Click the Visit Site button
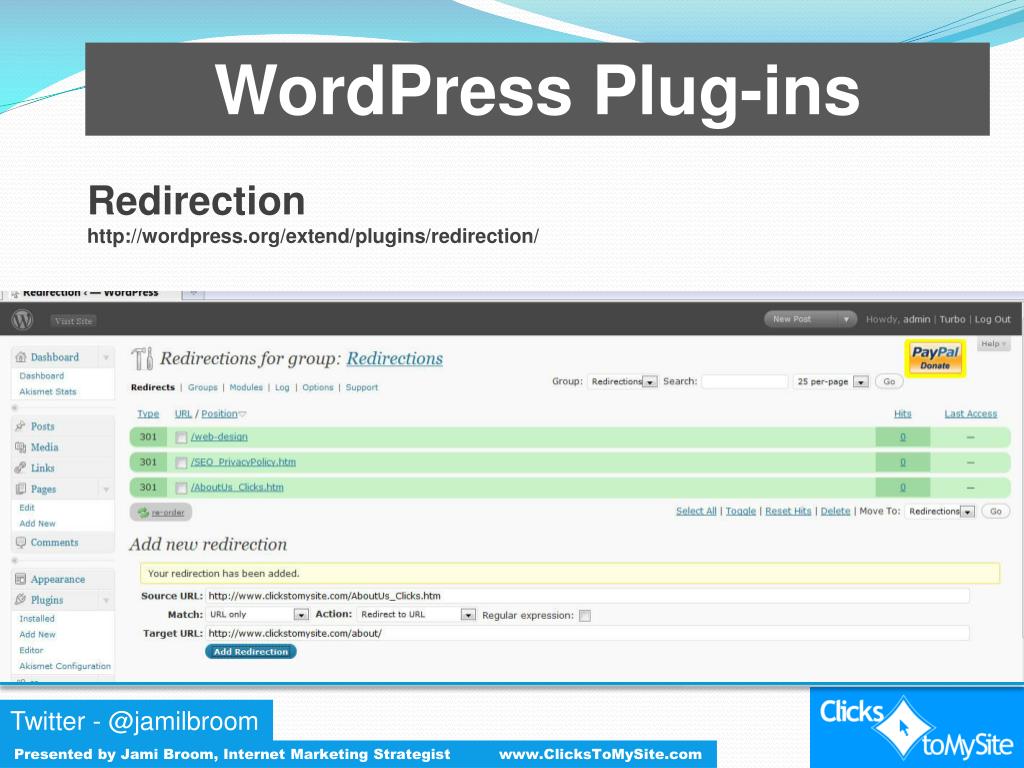Screen dimensions: 1024x768 (74, 321)
